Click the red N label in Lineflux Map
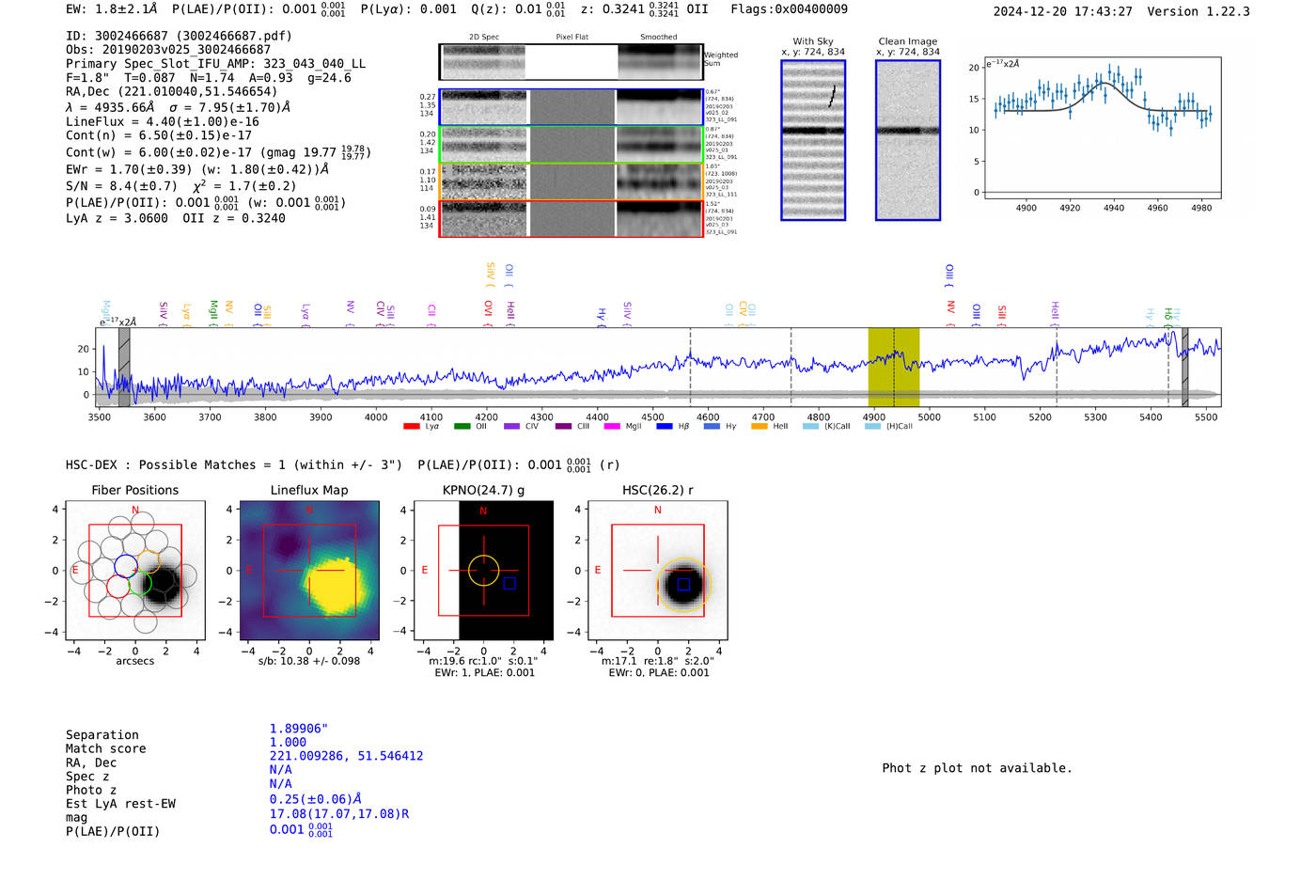Screen dimensions: 1316x896 click(x=309, y=510)
